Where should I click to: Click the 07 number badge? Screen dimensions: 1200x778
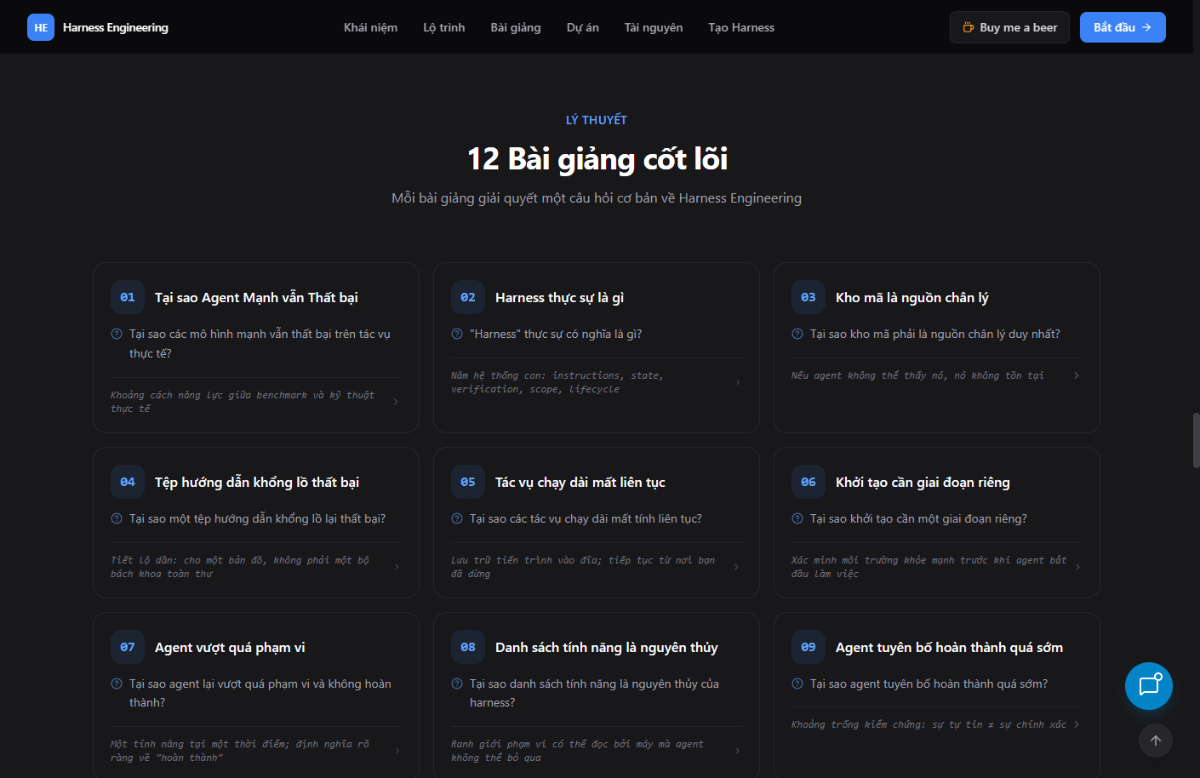[x=128, y=647]
